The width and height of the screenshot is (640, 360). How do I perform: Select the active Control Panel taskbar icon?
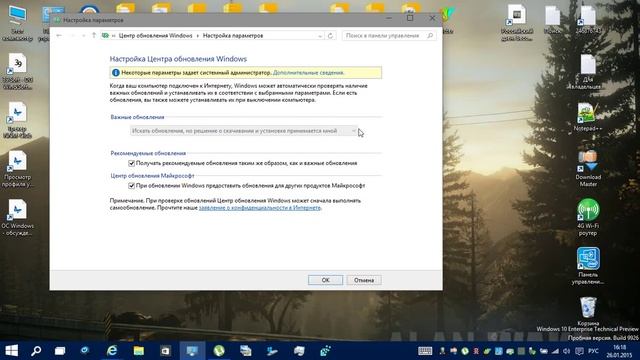coord(192,351)
